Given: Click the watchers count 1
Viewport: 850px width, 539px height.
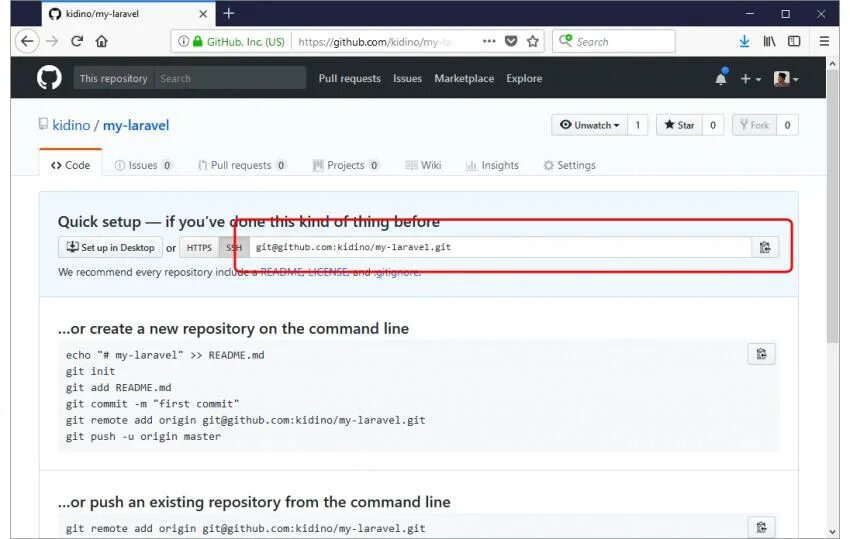Looking at the screenshot, I should tap(638, 125).
